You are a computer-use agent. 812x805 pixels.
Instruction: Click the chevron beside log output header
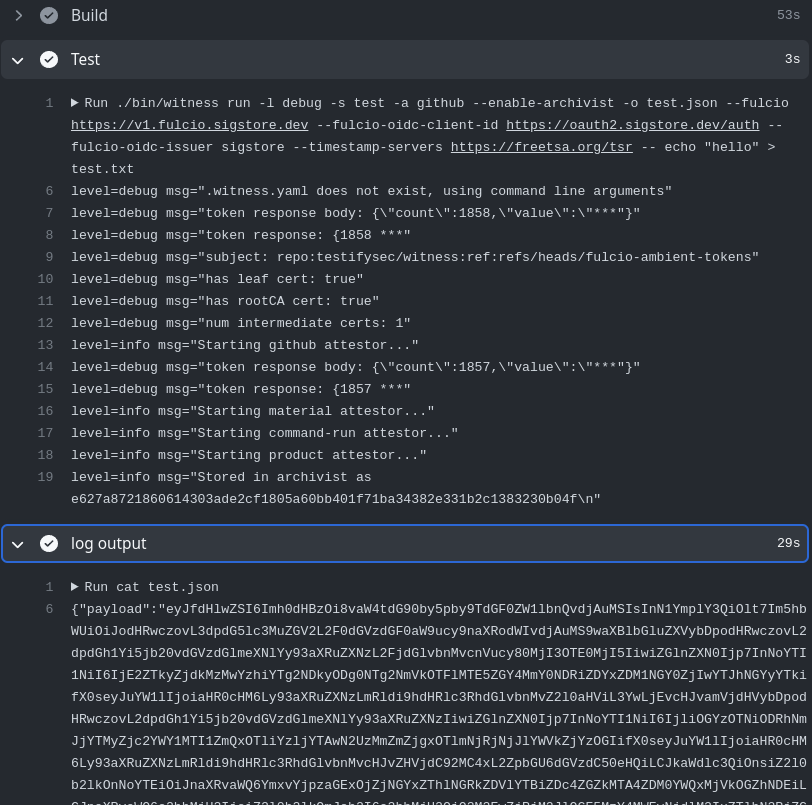click(17, 544)
